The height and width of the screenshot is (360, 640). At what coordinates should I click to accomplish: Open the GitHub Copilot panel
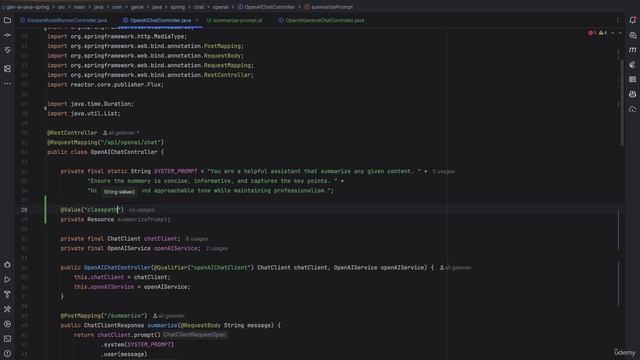633,94
